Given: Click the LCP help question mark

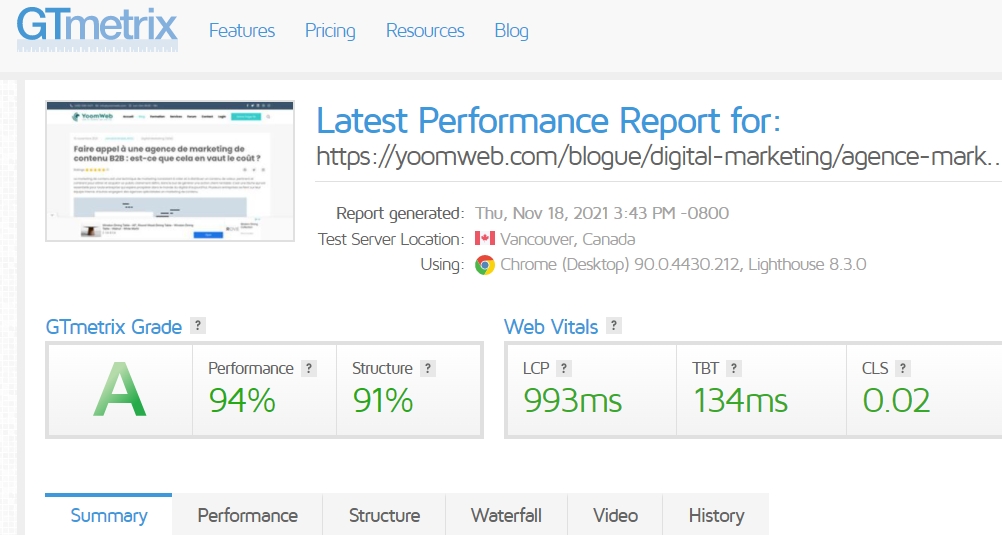Looking at the screenshot, I should [564, 368].
